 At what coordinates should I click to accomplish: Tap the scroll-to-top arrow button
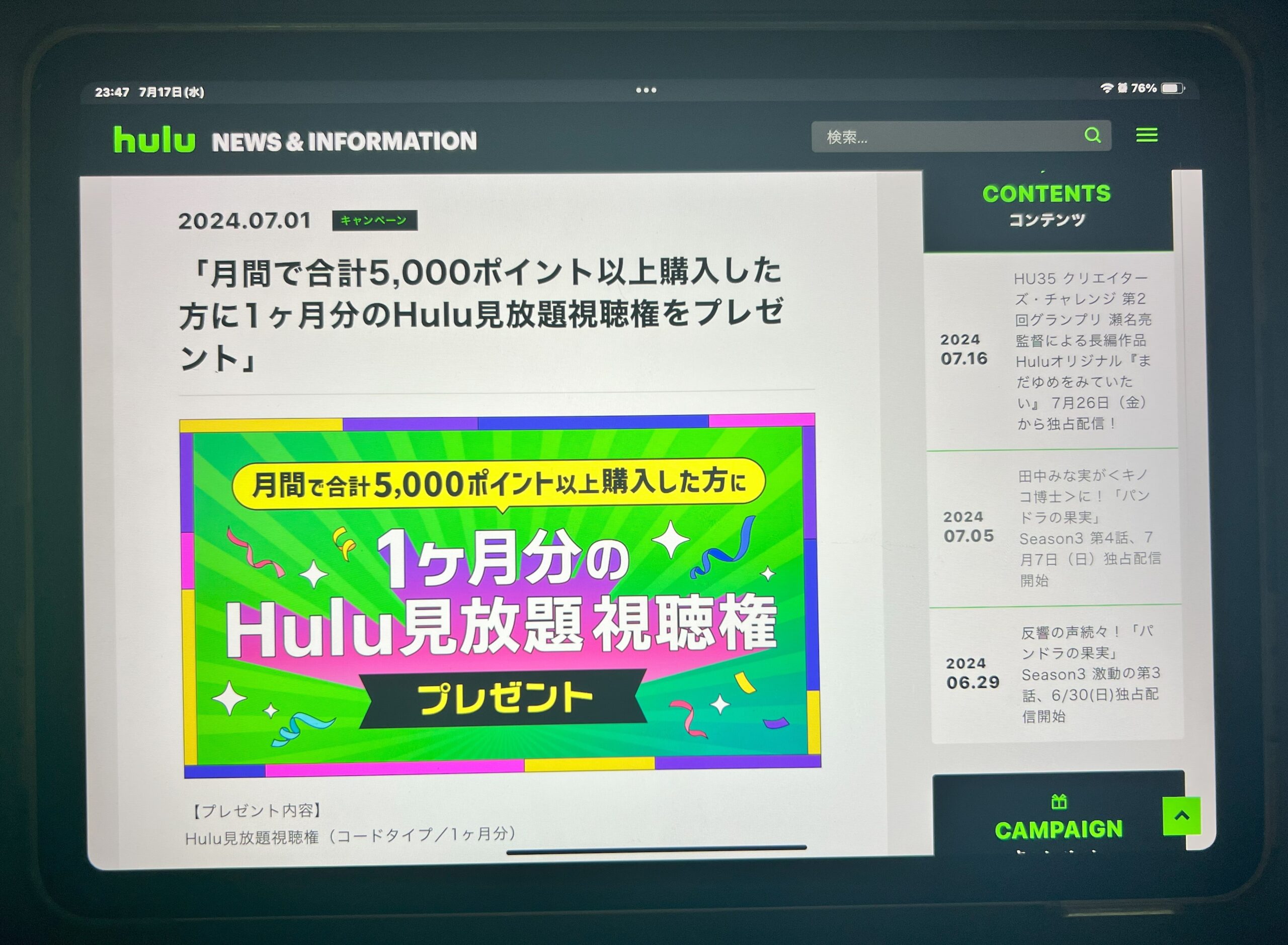[1181, 816]
